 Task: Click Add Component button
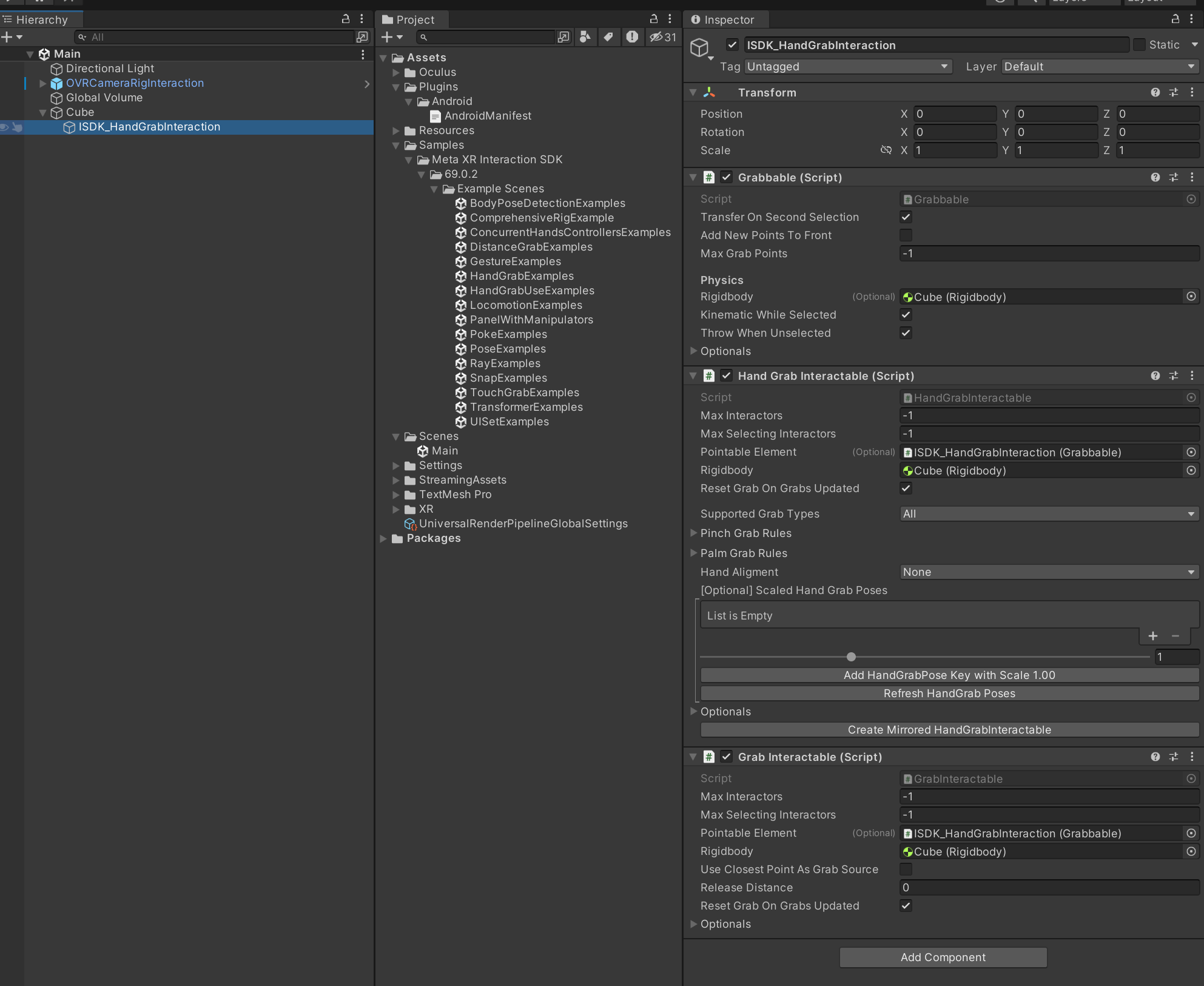click(x=943, y=957)
